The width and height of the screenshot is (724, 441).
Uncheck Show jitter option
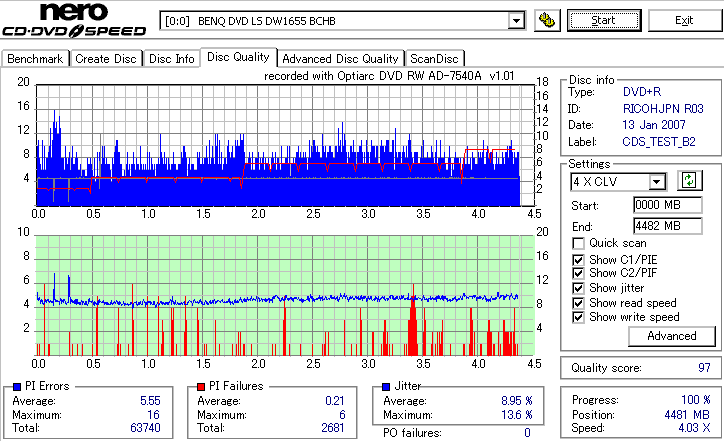click(578, 288)
